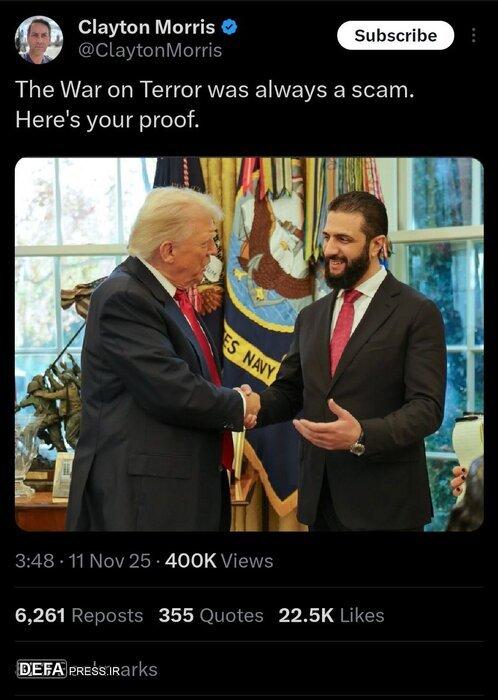Open Clayton Morris's profile avatar

(x=39, y=40)
